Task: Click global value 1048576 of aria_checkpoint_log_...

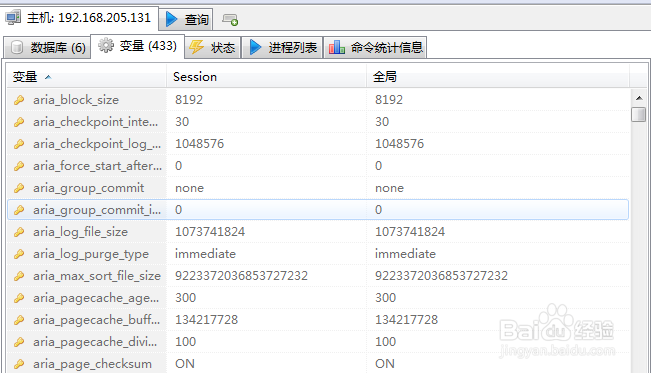Action: pos(399,144)
